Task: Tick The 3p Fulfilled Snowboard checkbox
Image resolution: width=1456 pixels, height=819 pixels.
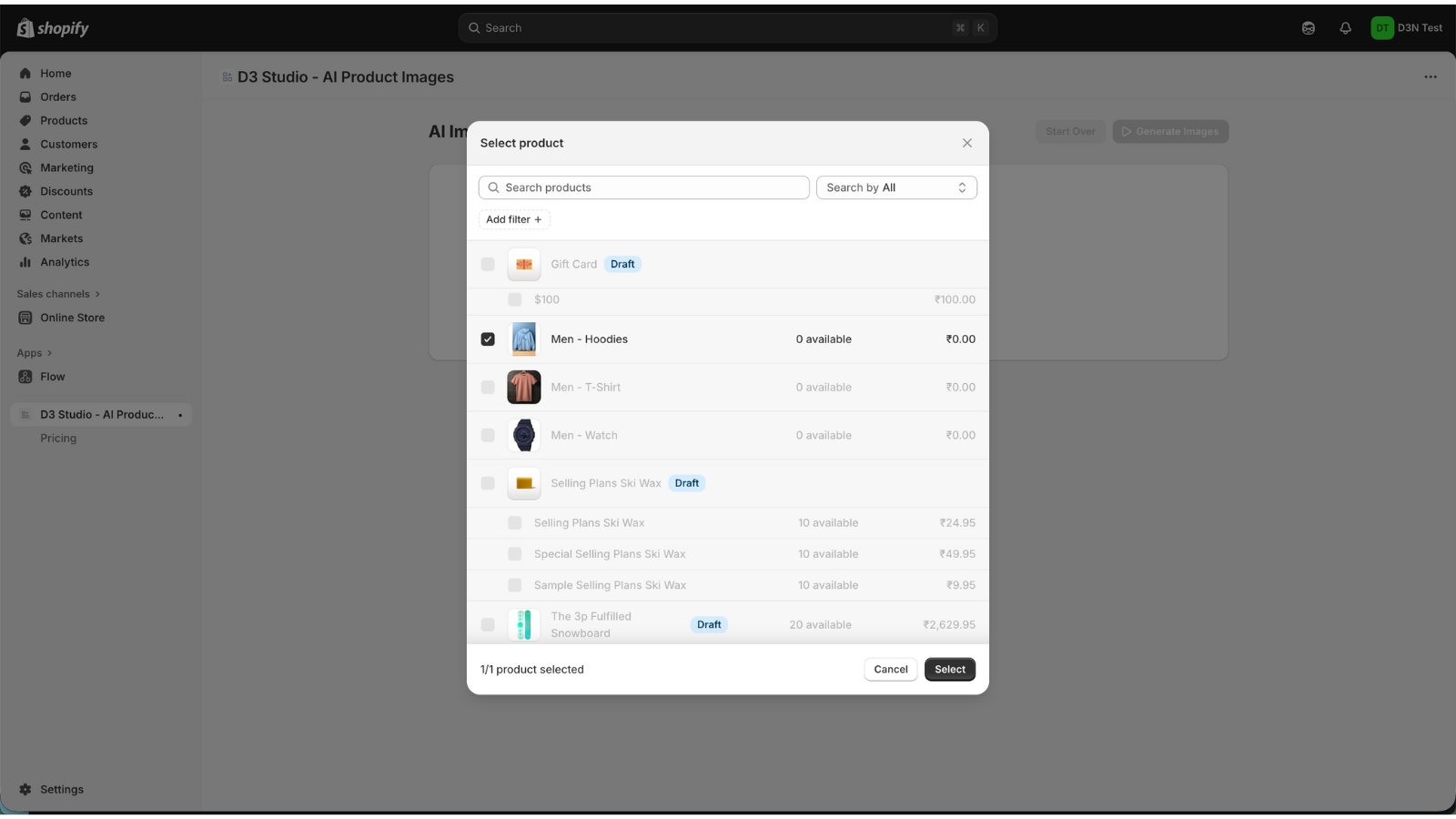Action: click(488, 625)
